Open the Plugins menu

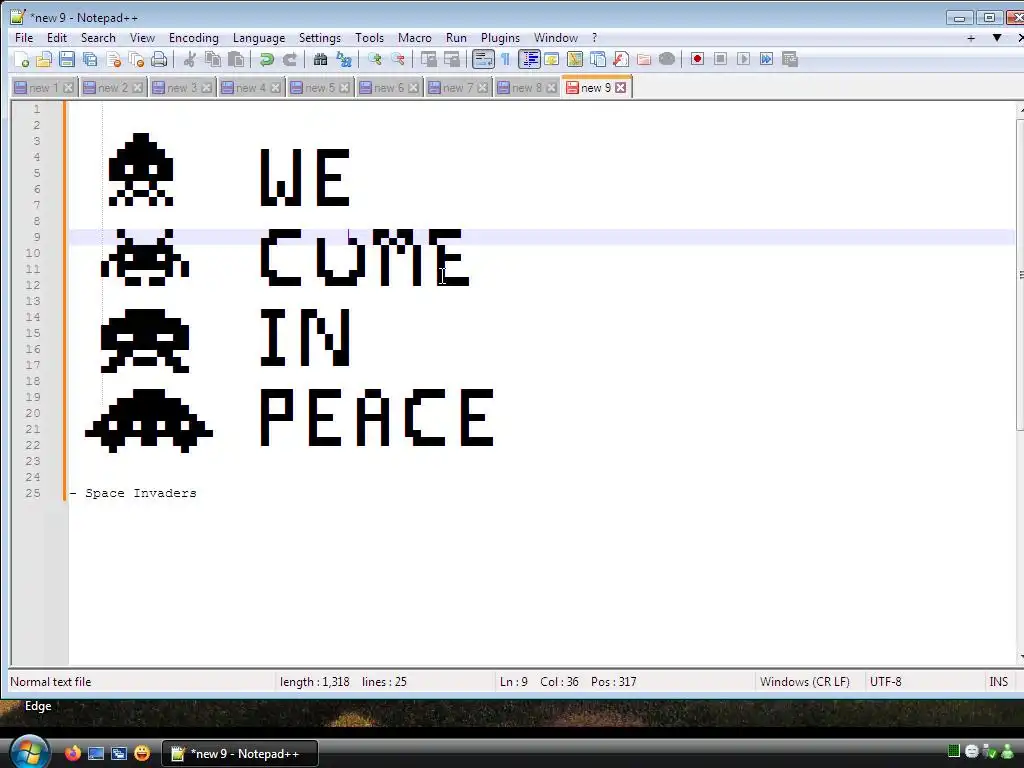[500, 38]
